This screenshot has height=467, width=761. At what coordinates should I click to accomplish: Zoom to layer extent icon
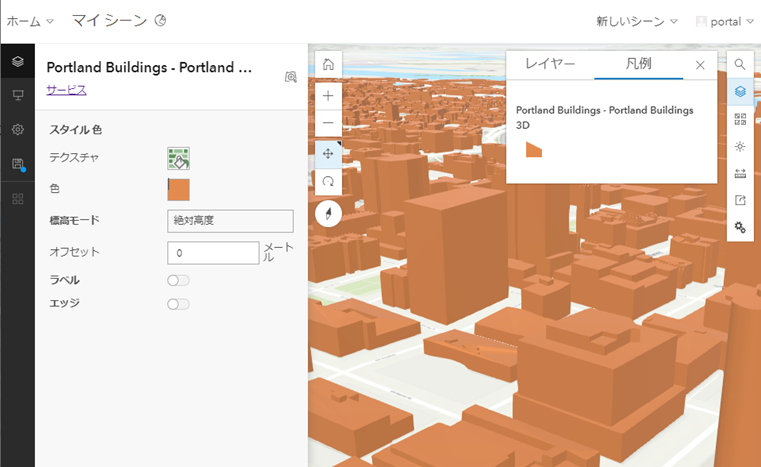click(290, 77)
